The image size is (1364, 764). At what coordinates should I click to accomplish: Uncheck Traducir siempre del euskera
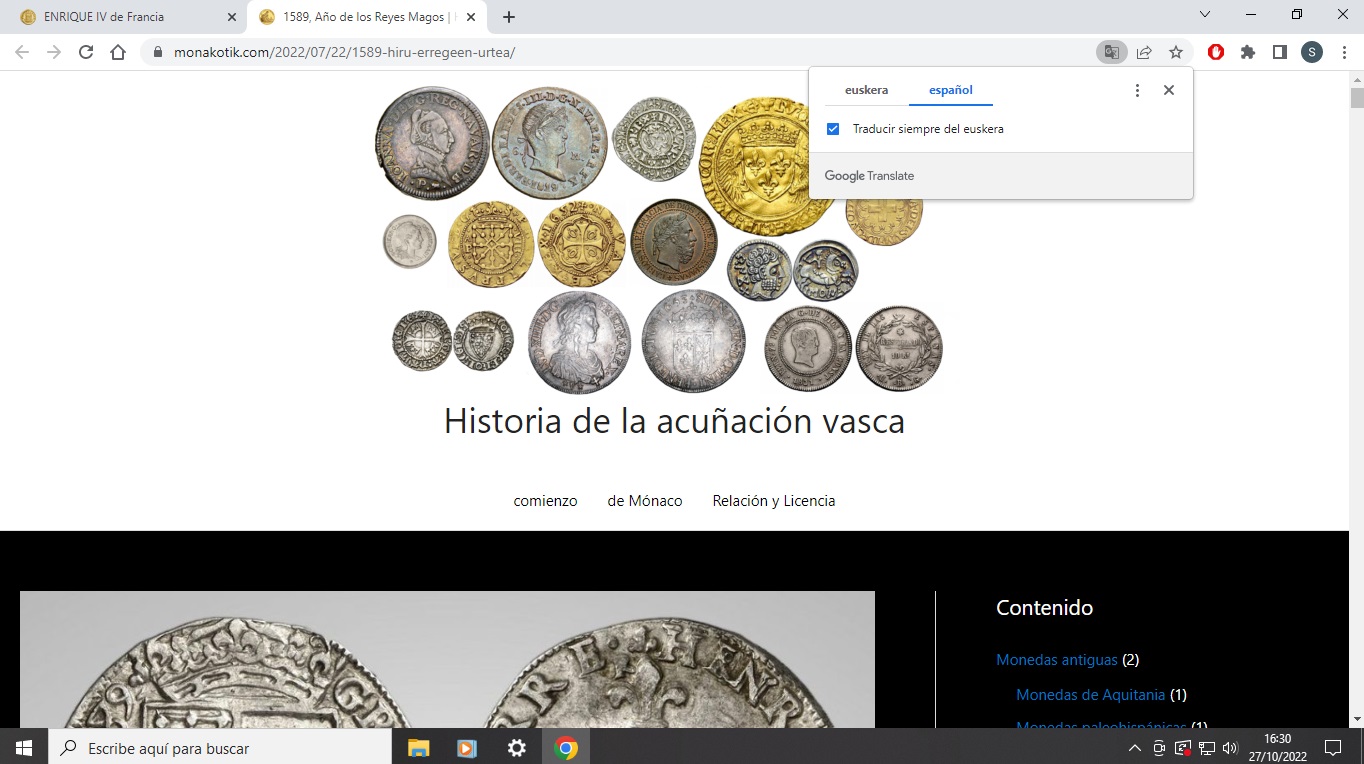(x=833, y=128)
